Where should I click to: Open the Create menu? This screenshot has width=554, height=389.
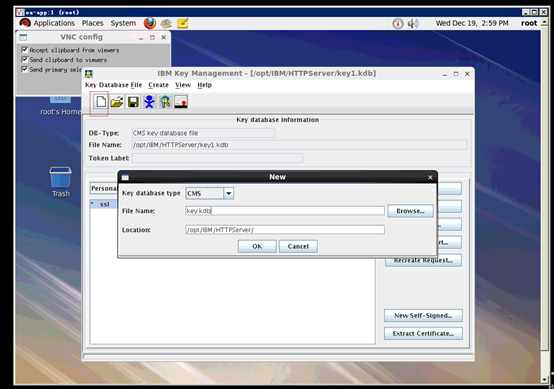[x=158, y=85]
